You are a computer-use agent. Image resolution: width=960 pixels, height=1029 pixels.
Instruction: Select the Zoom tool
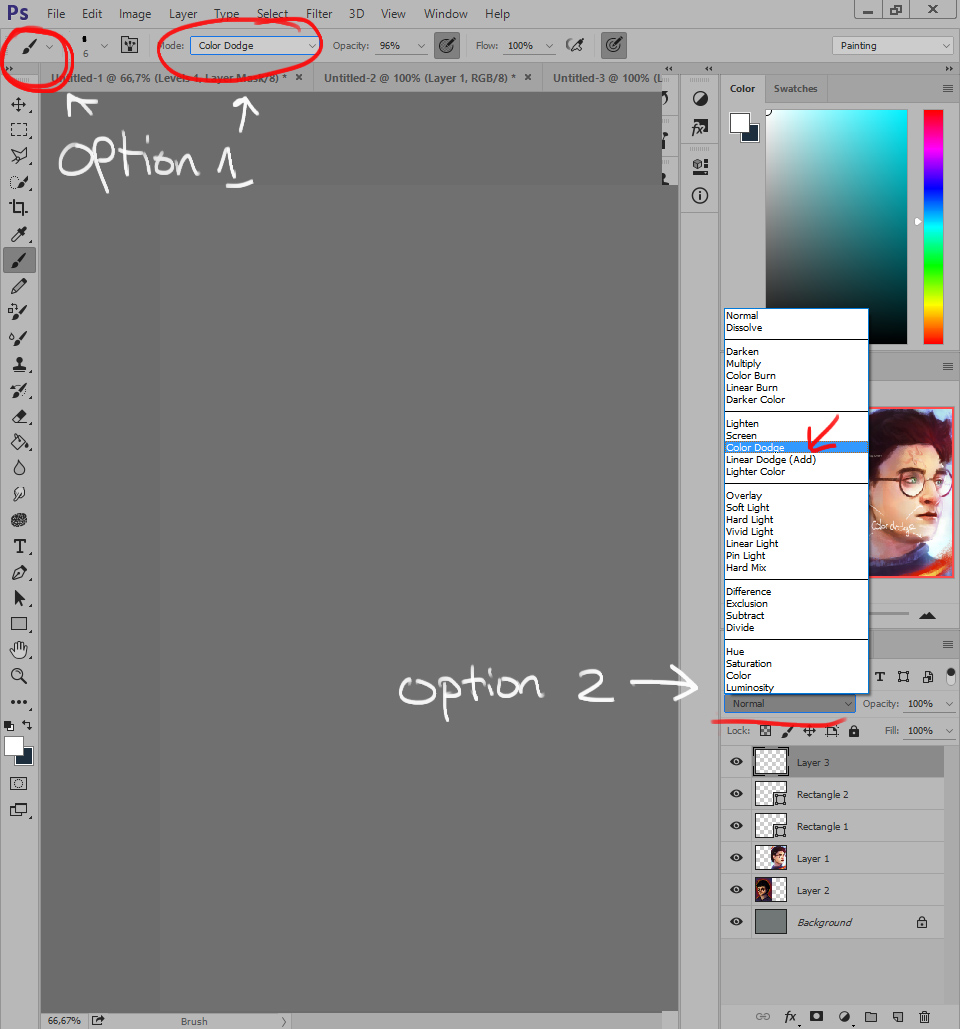[x=18, y=676]
